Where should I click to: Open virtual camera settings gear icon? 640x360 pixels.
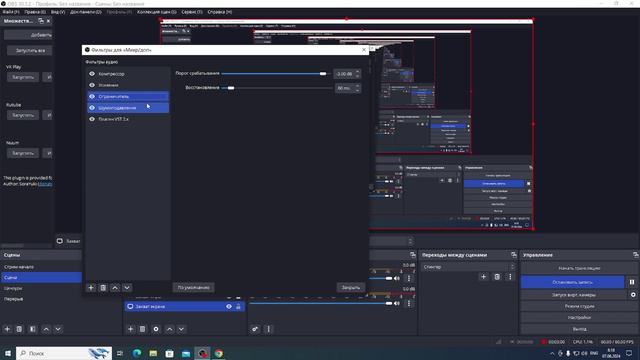[633, 295]
